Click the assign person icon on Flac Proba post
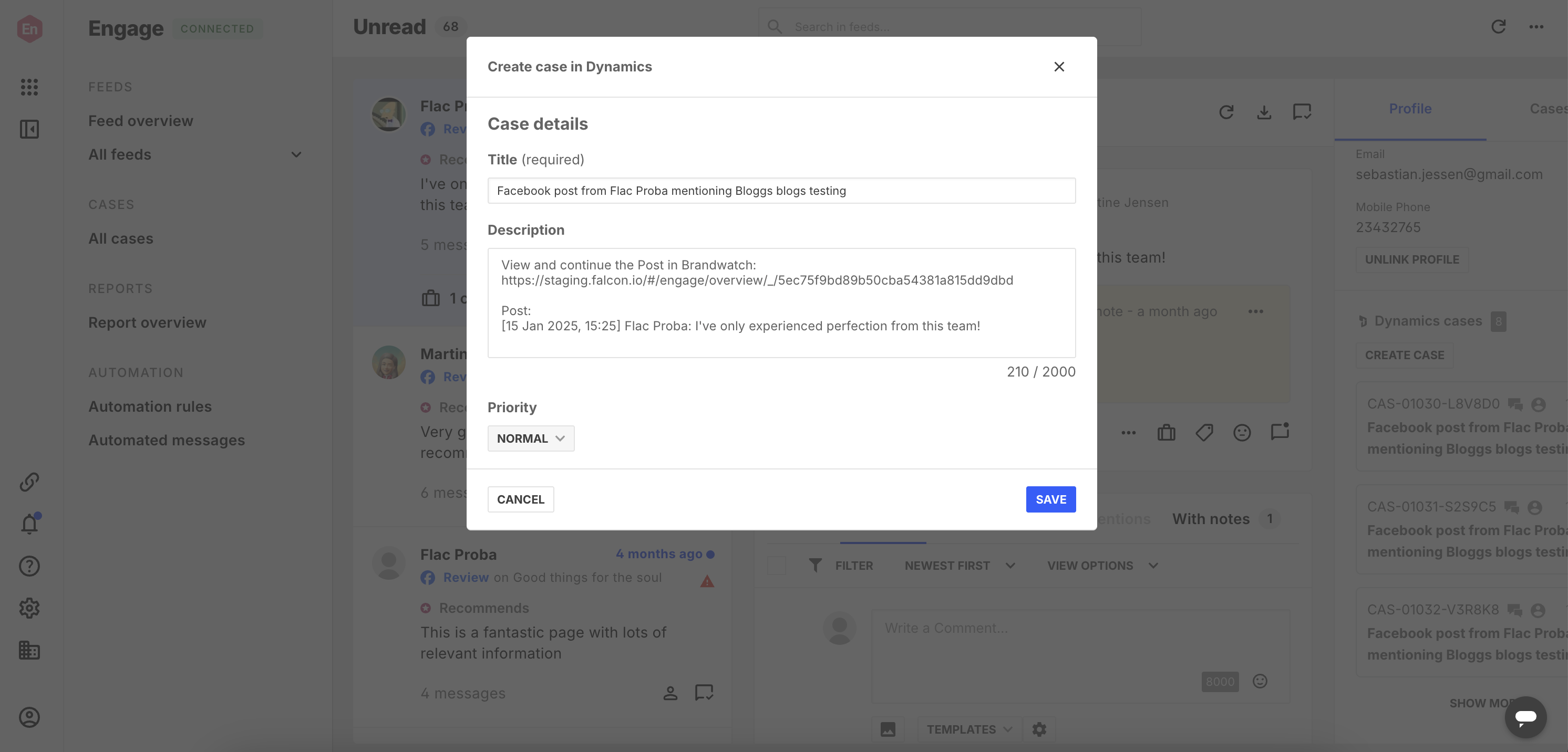The height and width of the screenshot is (752, 1568). 670,692
